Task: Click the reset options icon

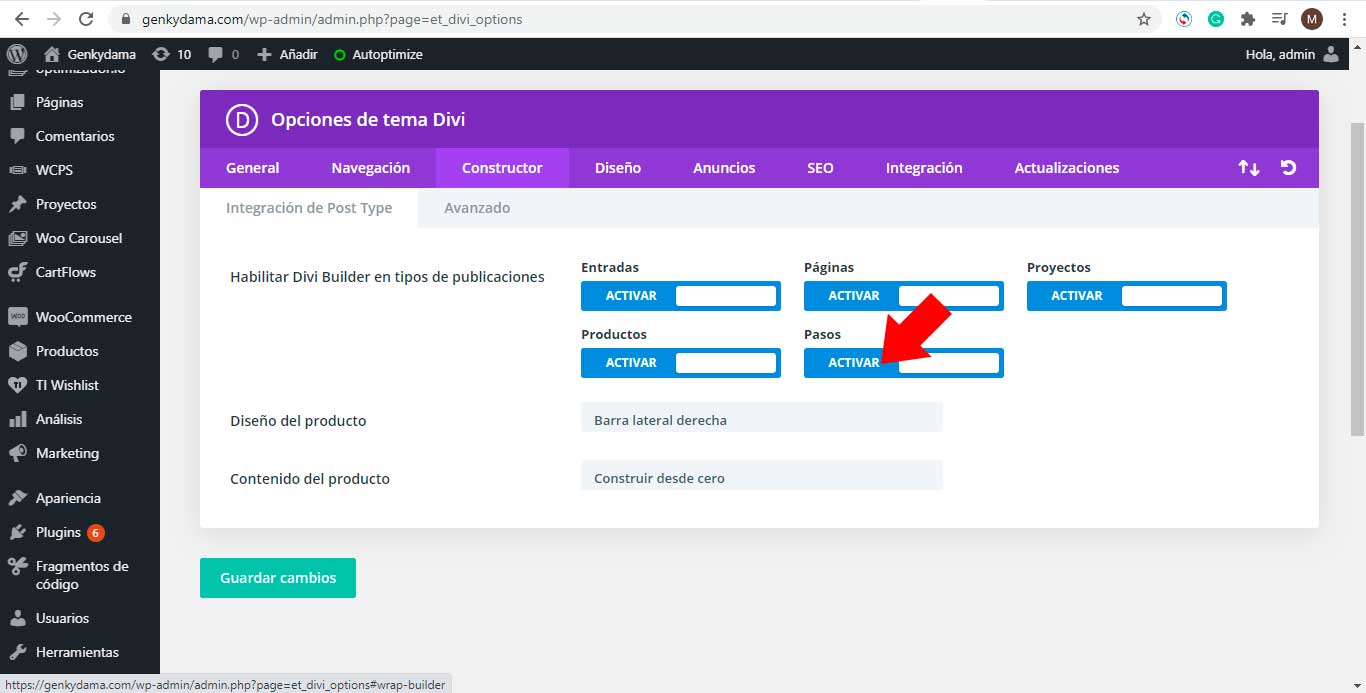Action: pyautogui.click(x=1289, y=168)
